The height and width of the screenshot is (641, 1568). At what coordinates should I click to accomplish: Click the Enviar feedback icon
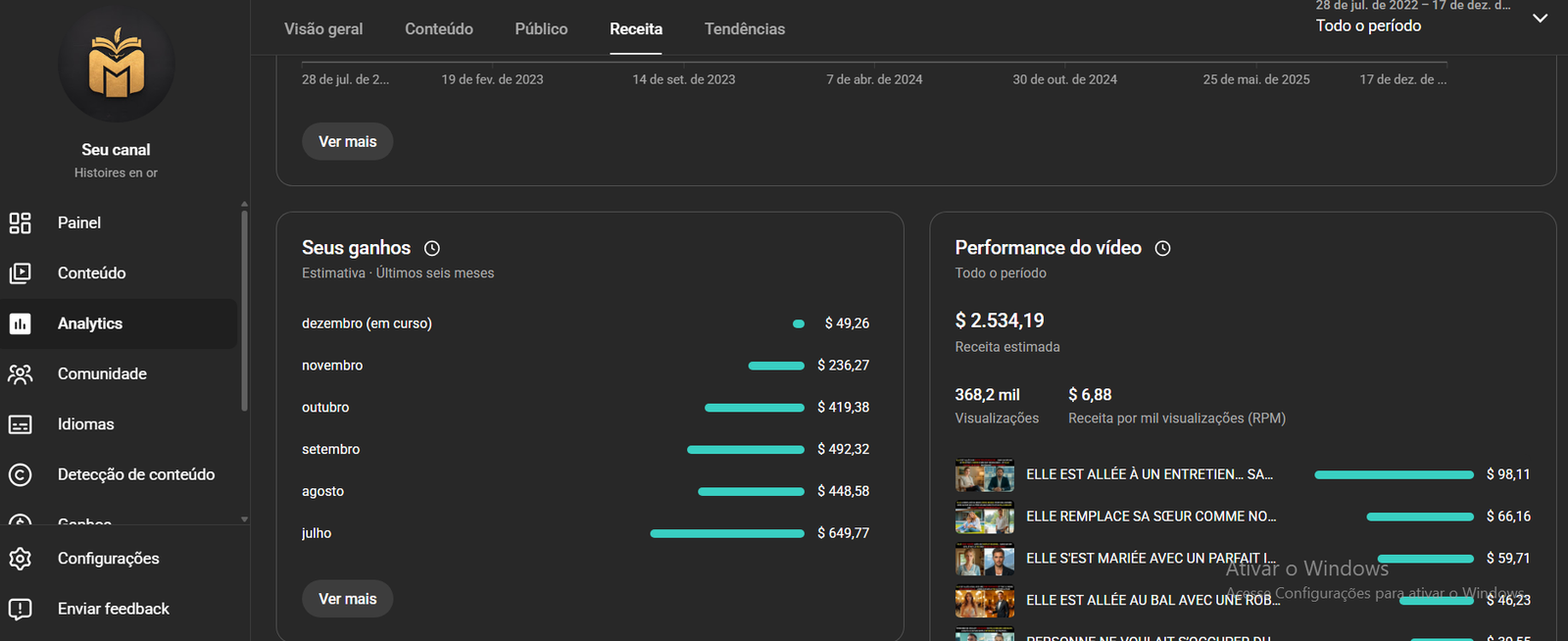(20, 609)
